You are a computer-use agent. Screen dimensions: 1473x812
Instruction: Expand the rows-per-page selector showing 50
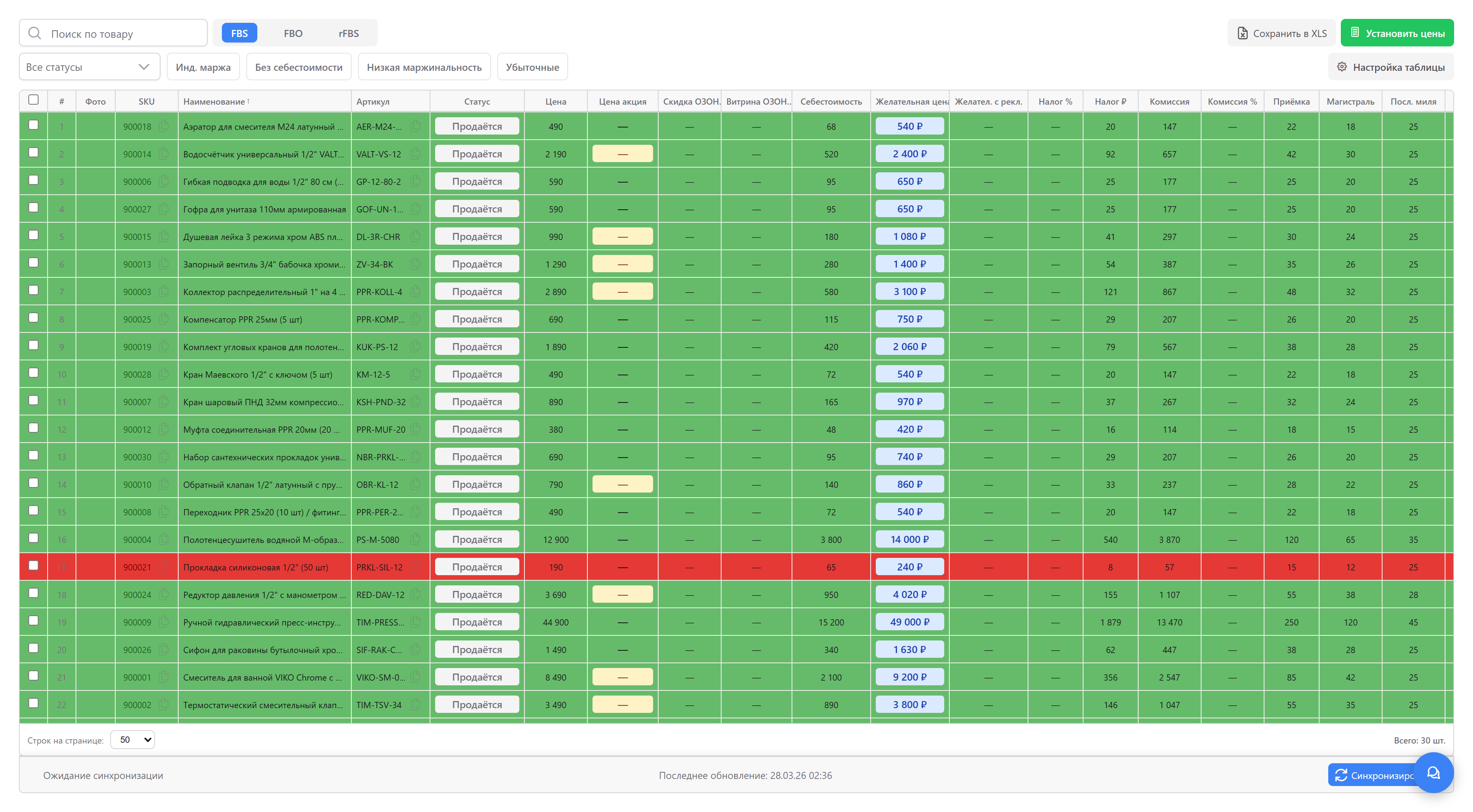[x=132, y=739]
